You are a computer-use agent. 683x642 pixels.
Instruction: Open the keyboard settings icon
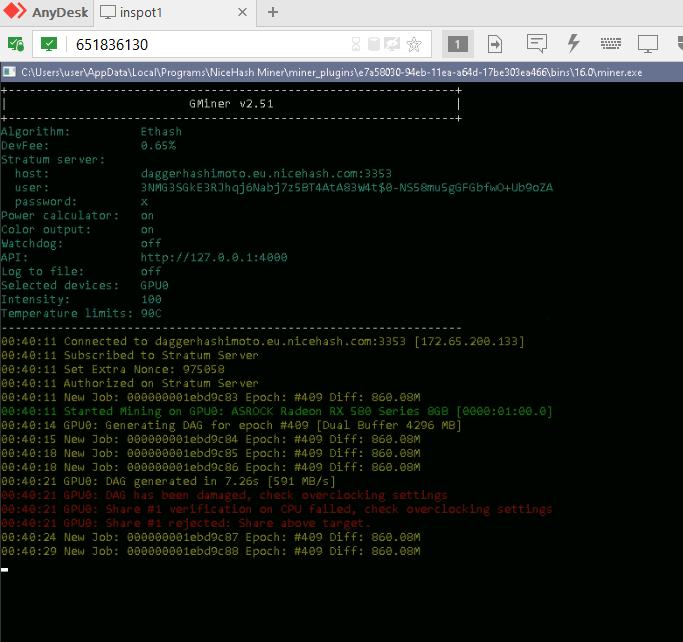tap(611, 44)
